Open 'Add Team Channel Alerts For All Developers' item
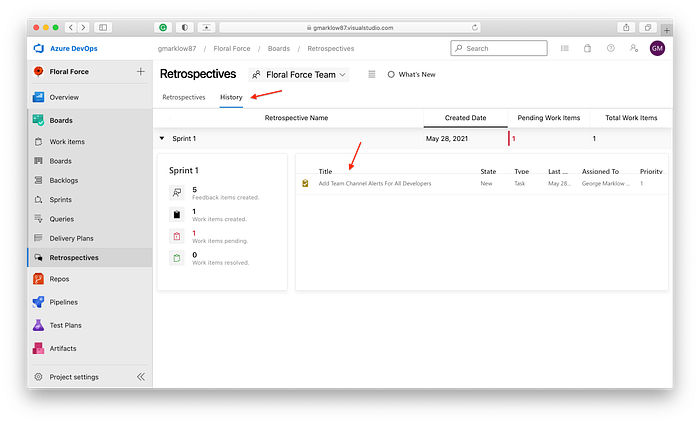 tap(375, 183)
